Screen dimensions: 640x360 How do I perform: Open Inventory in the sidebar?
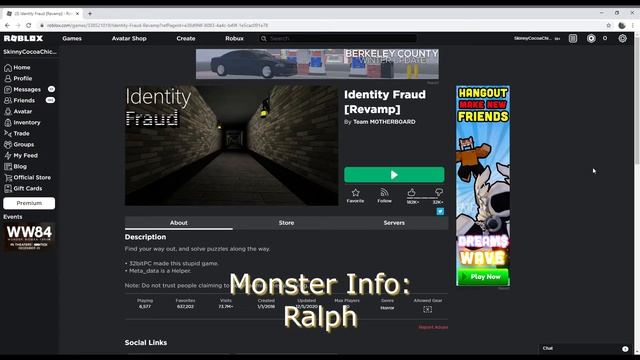(x=22, y=122)
